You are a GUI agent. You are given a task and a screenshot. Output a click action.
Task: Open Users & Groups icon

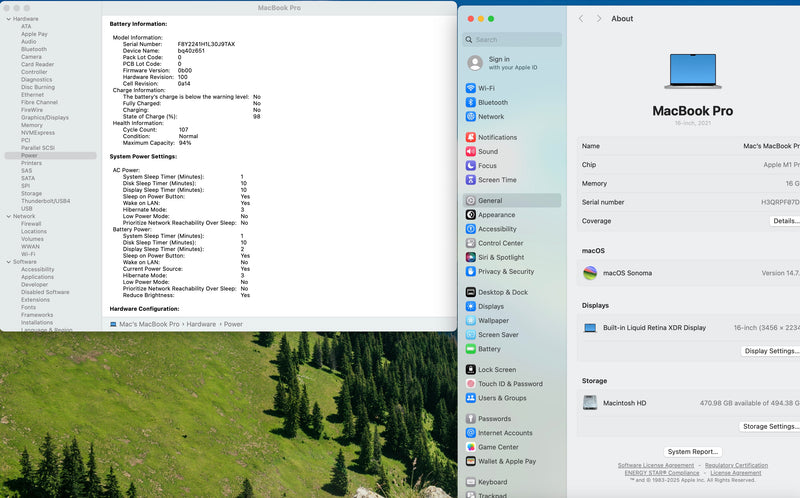(x=470, y=399)
